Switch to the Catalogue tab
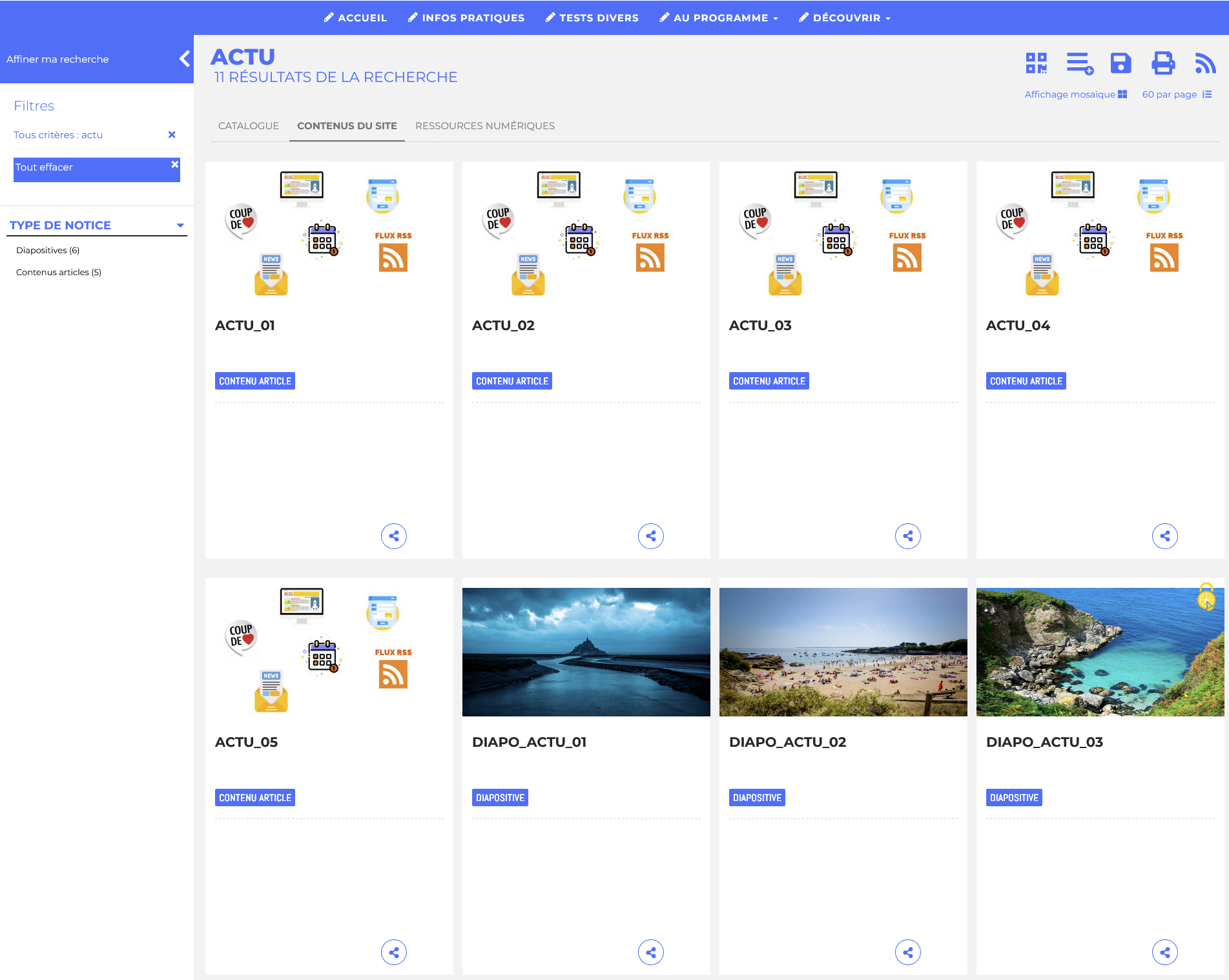This screenshot has height=980, width=1229. click(x=249, y=126)
